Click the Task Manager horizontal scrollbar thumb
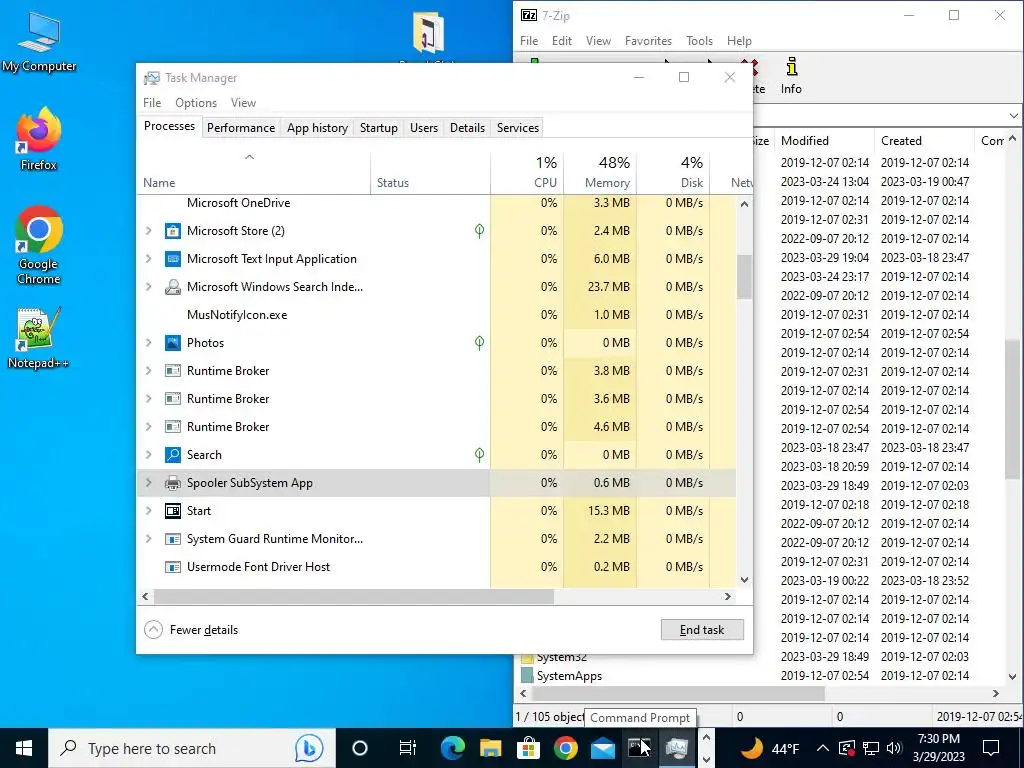Screen dimensions: 1024x768 coord(354,596)
